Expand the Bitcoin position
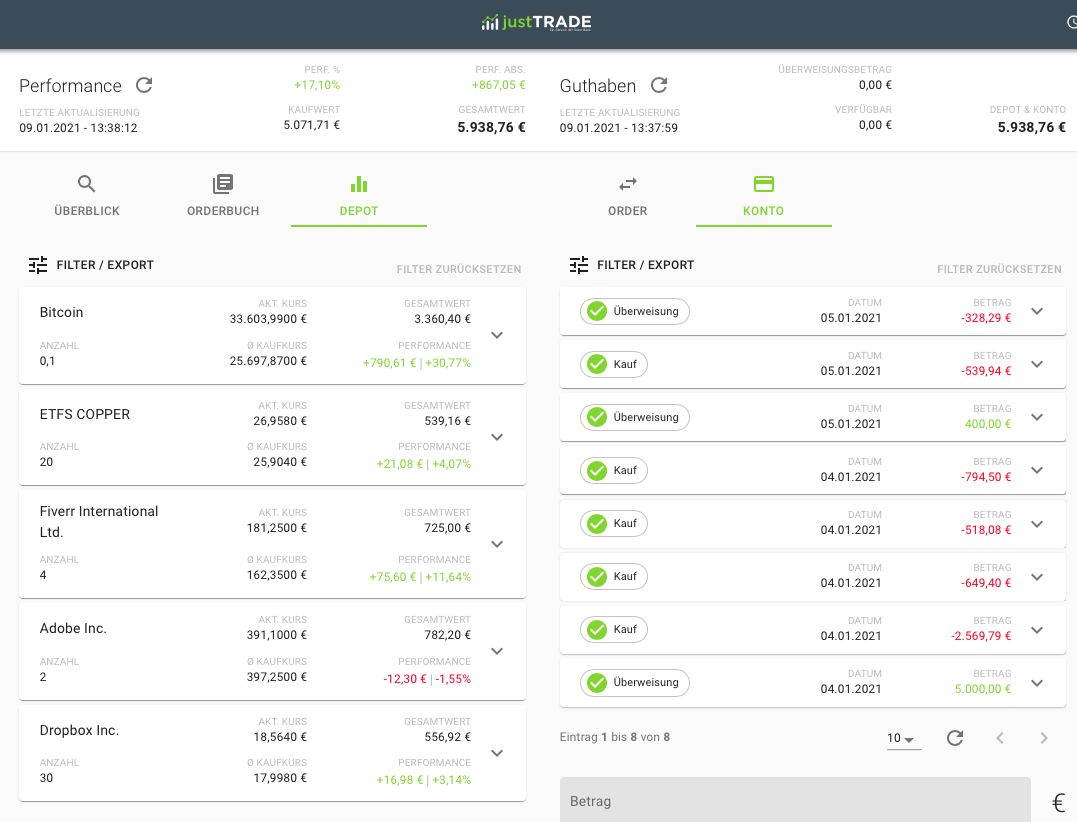Viewport: 1077px width, 822px height. tap(497, 335)
